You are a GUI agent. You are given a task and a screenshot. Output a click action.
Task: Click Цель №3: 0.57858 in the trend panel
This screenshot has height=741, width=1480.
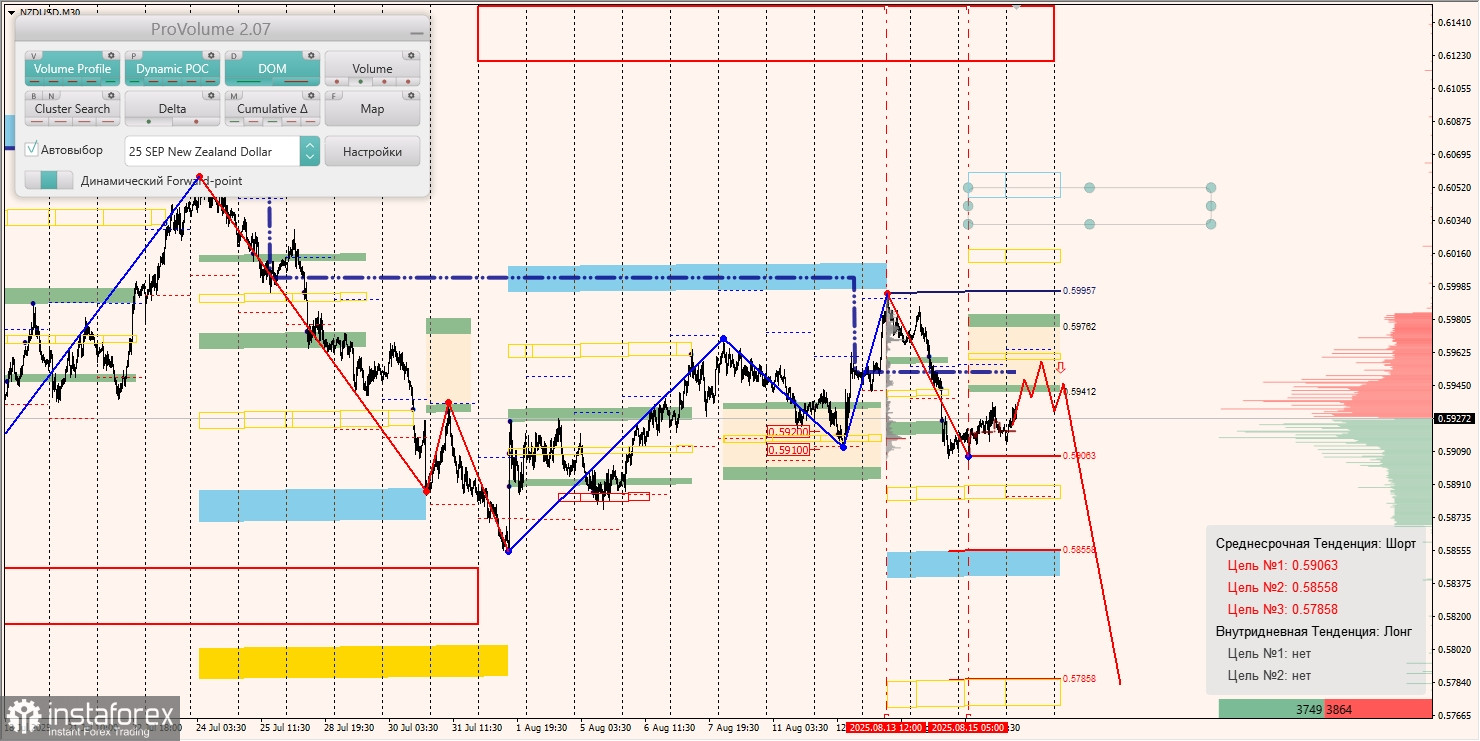(1282, 609)
